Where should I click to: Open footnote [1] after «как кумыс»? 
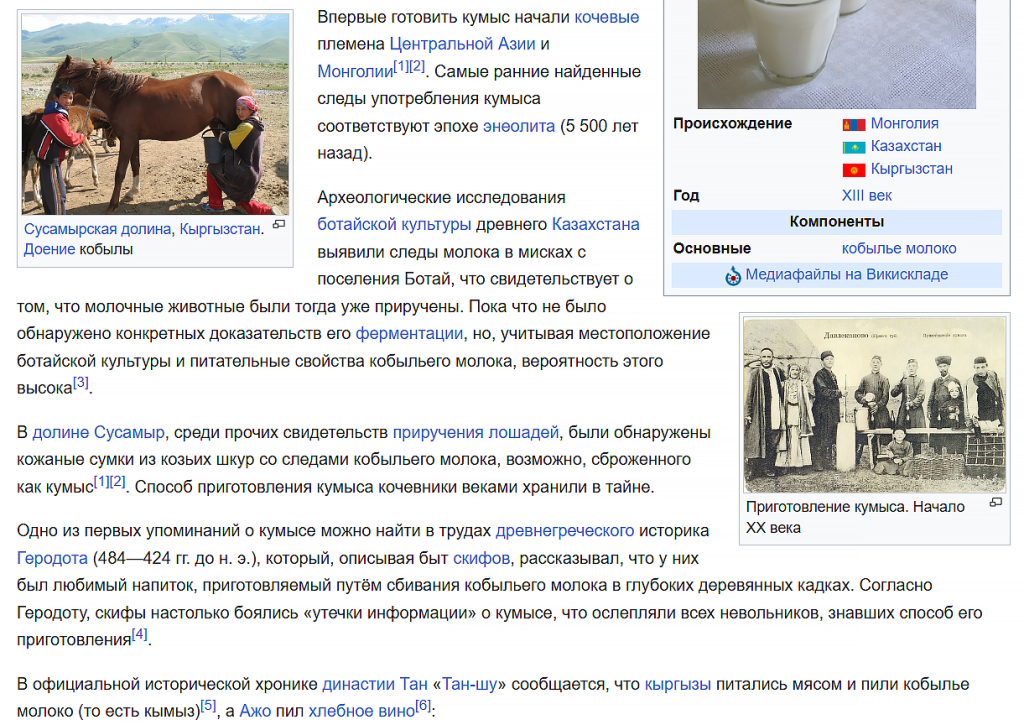[x=101, y=481]
